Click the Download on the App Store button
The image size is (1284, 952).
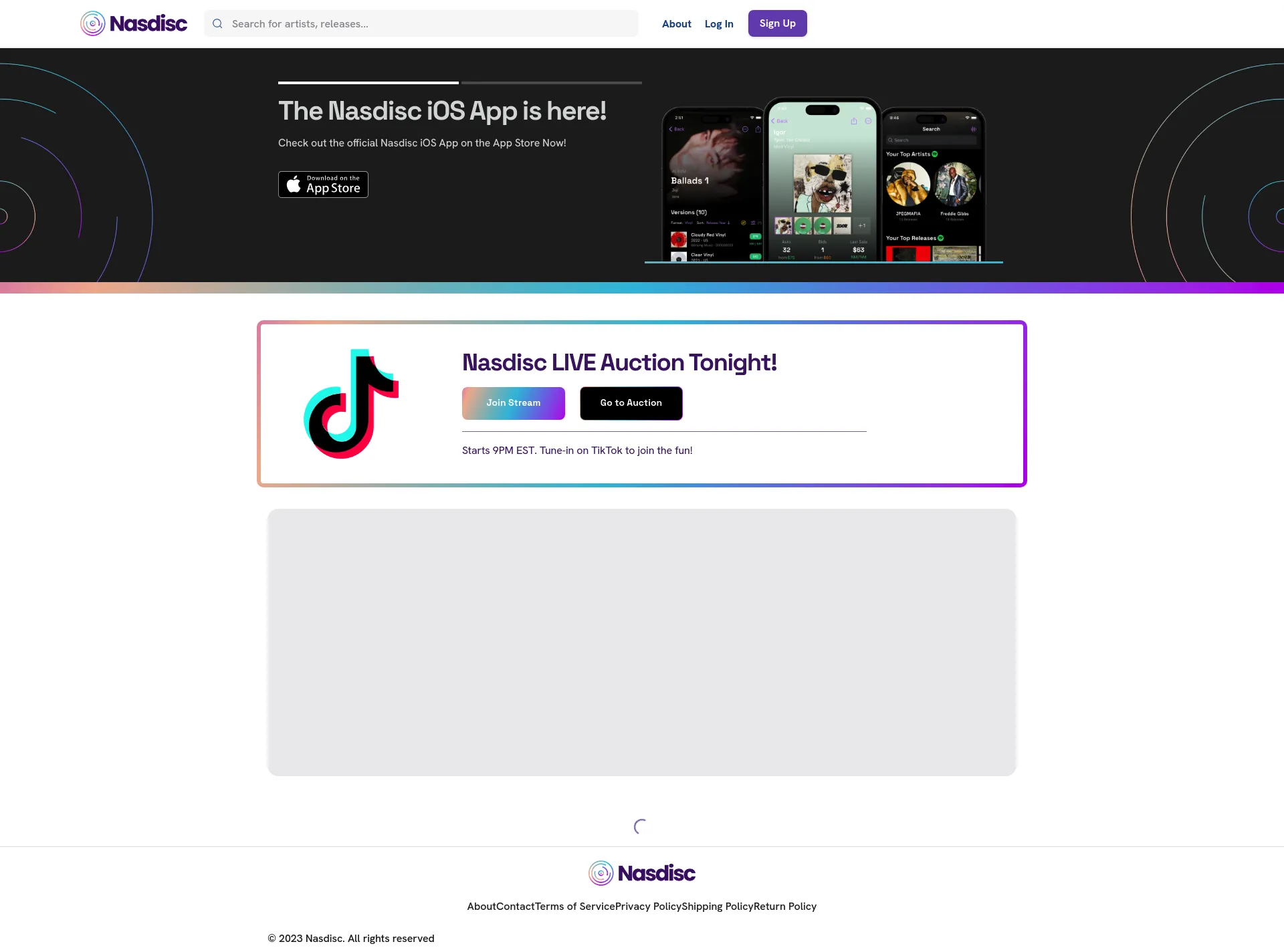point(323,184)
